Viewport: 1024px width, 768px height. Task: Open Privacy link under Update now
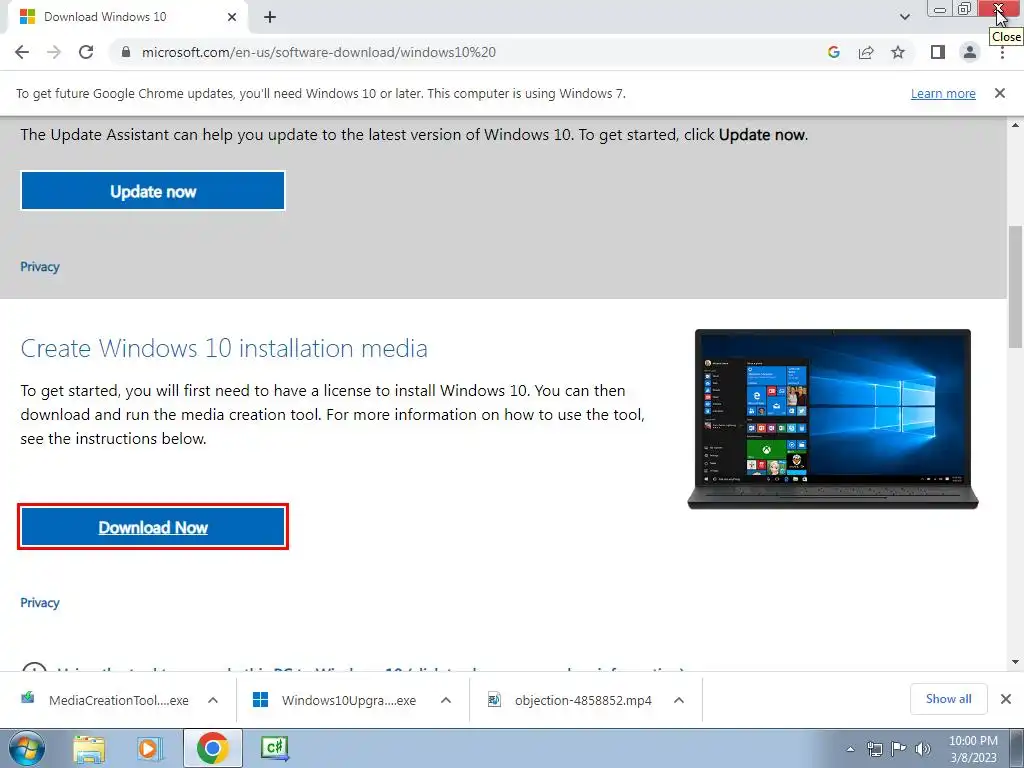click(40, 266)
